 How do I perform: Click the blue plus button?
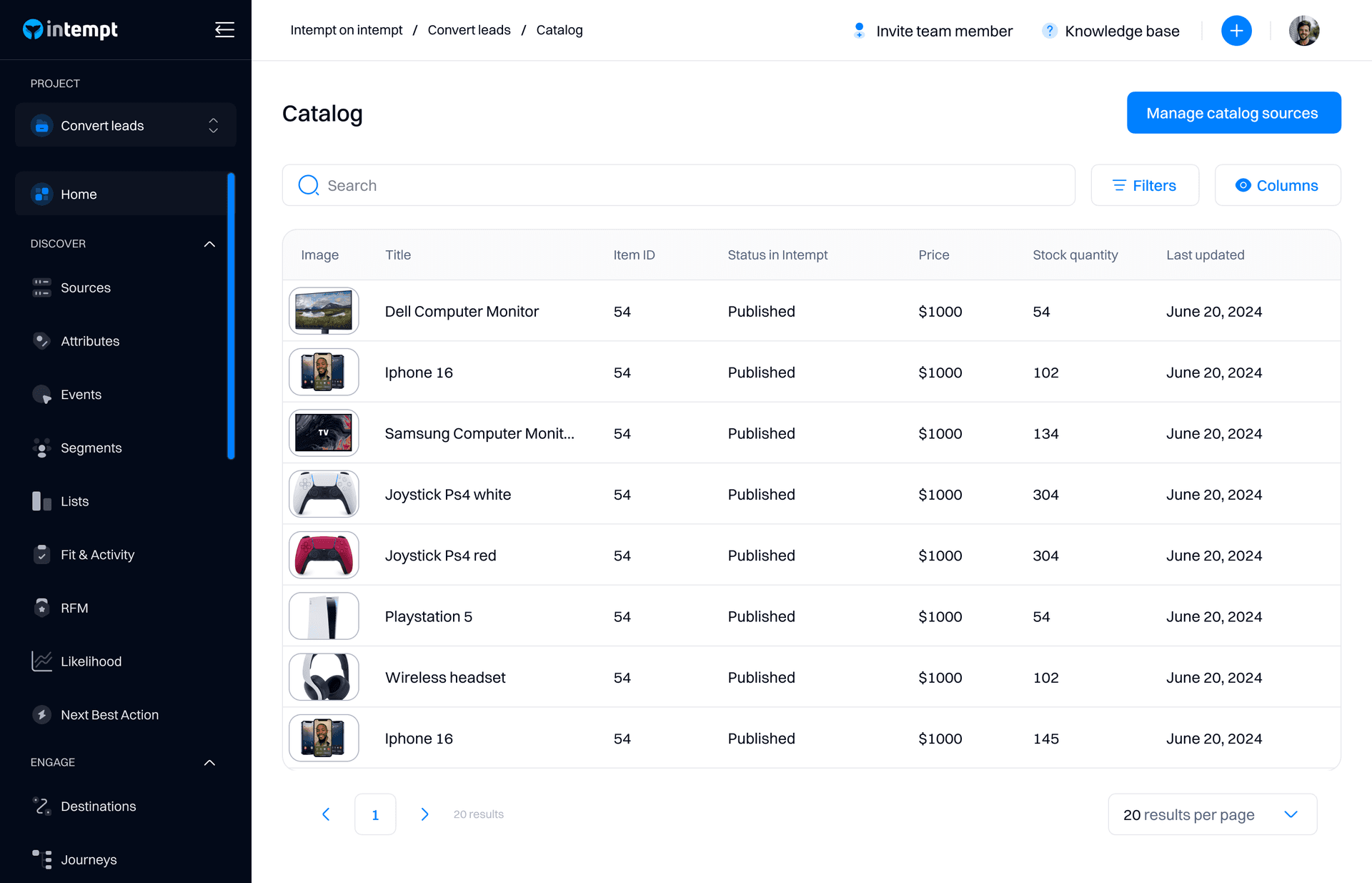point(1236,31)
